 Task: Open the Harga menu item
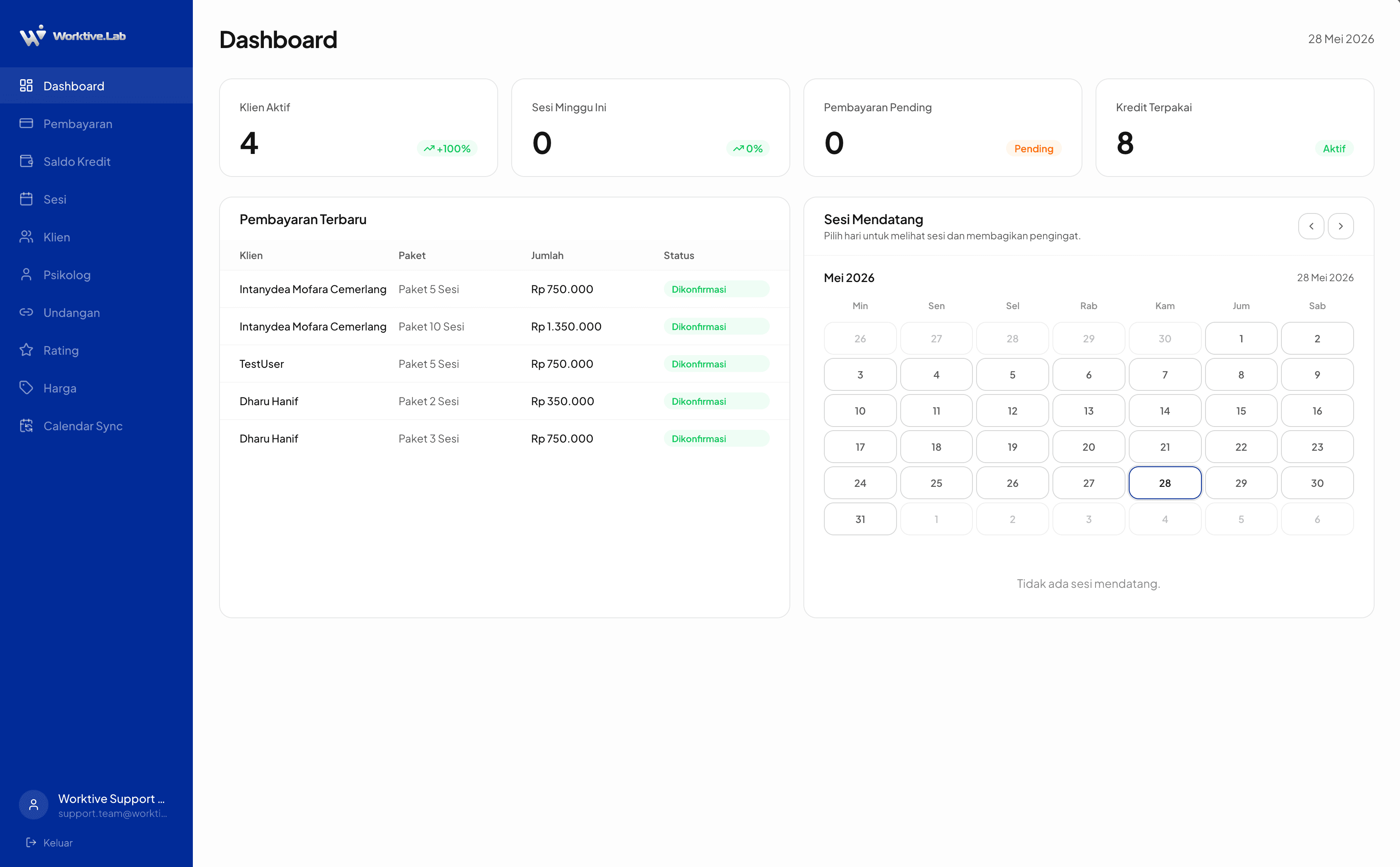tap(96, 388)
